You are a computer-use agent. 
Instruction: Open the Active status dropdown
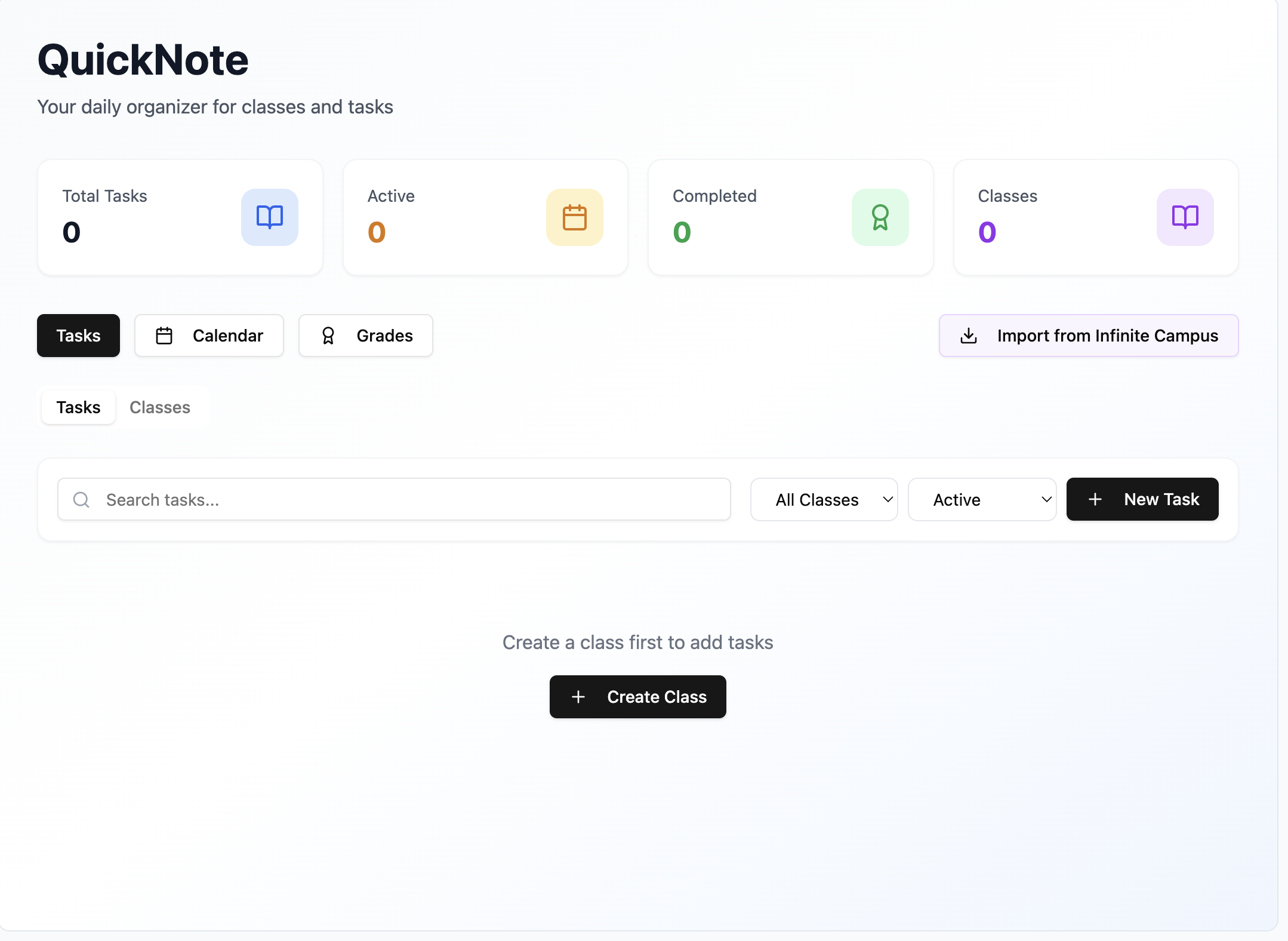(982, 499)
